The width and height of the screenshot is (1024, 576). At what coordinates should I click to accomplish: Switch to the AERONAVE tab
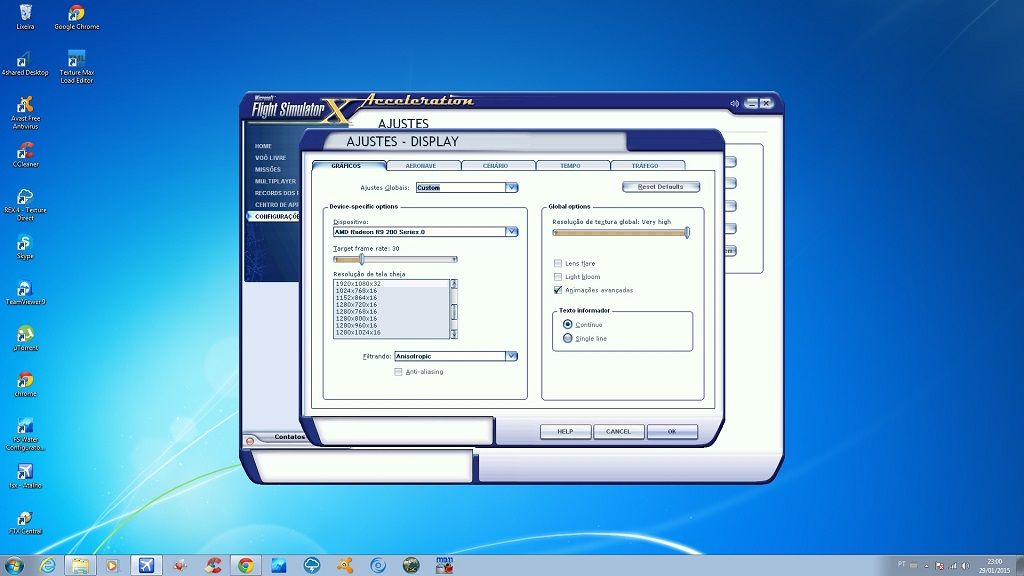point(421,165)
